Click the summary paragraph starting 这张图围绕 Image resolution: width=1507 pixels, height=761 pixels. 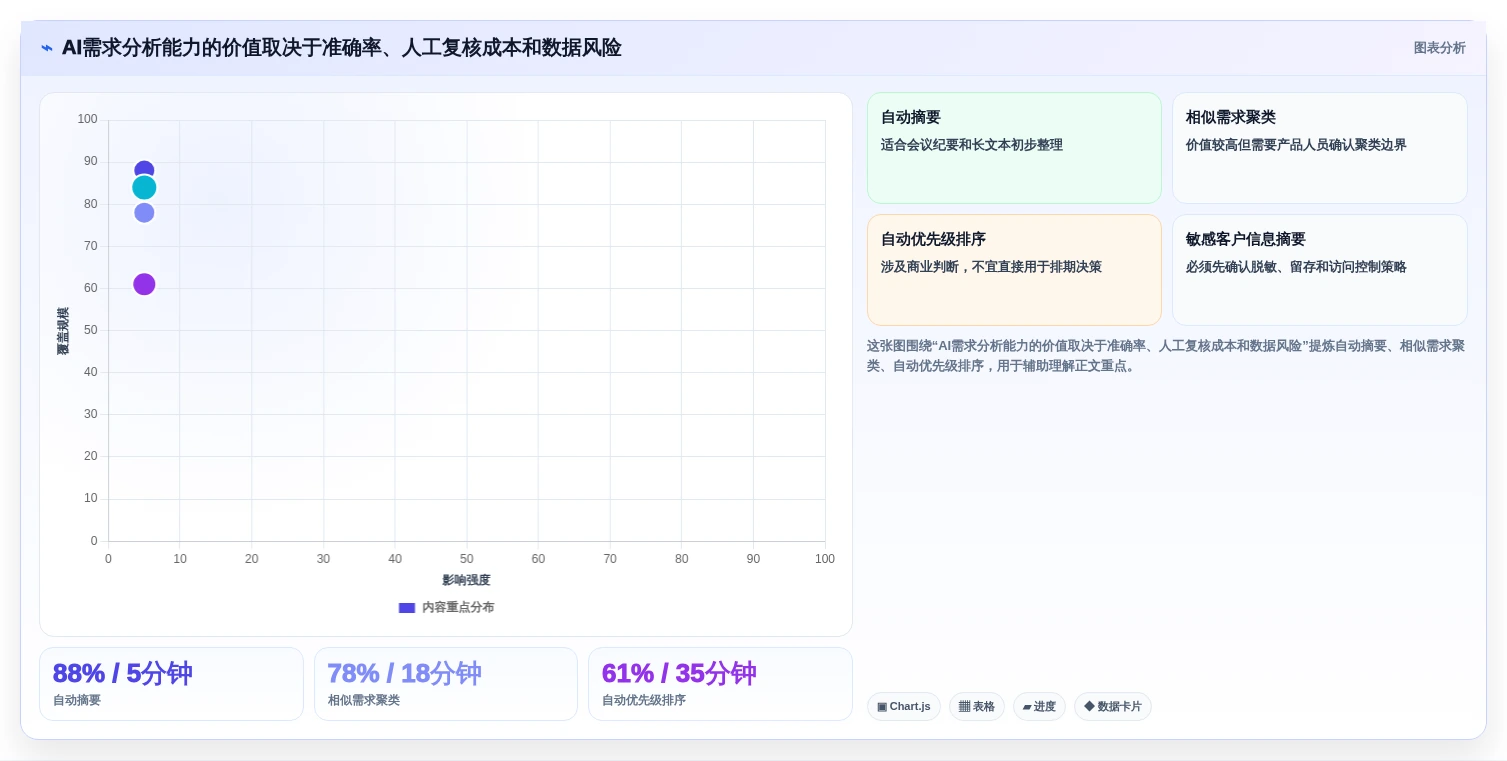click(x=1166, y=356)
